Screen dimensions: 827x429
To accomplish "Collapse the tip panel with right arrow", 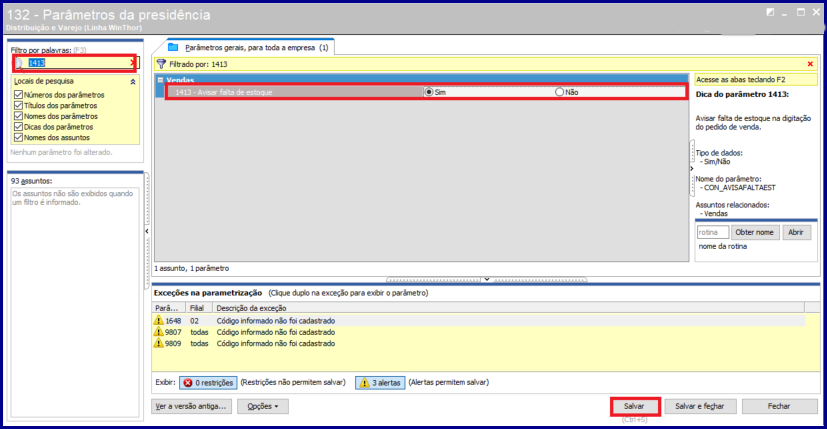I will [x=691, y=168].
